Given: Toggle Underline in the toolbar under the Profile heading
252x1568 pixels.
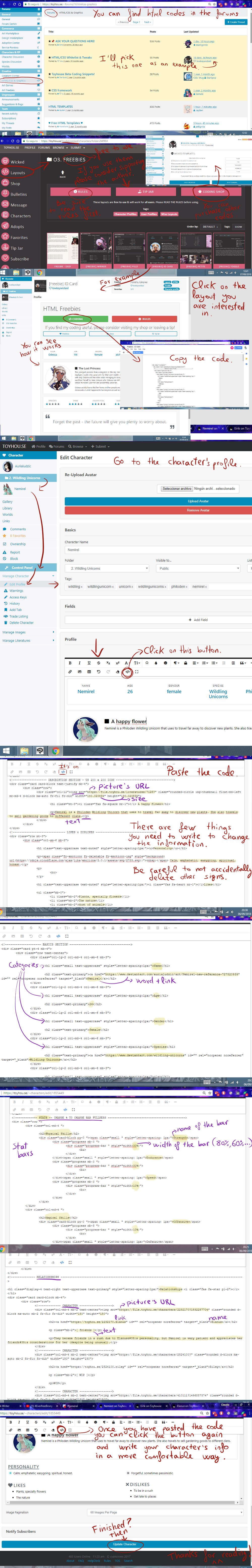Looking at the screenshot, I should tap(89, 663).
